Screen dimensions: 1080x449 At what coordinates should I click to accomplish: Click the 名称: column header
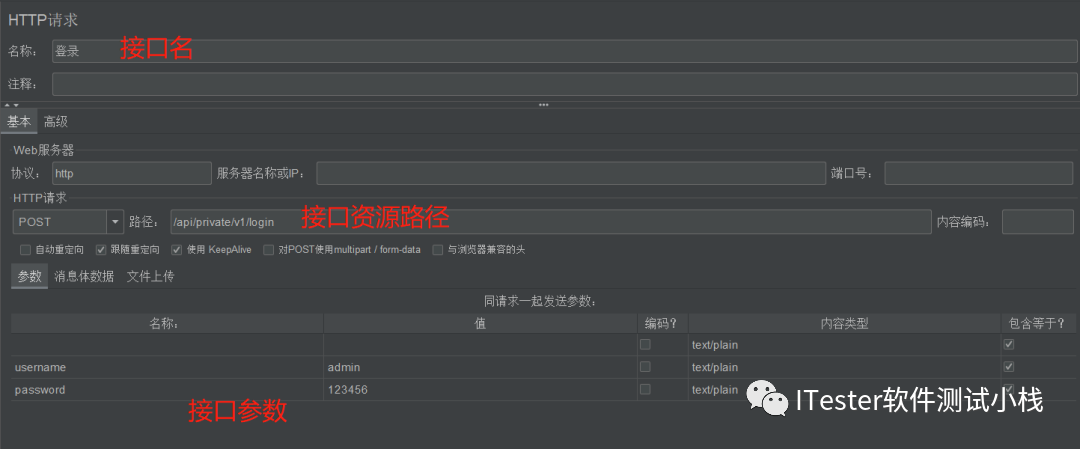coord(167,324)
